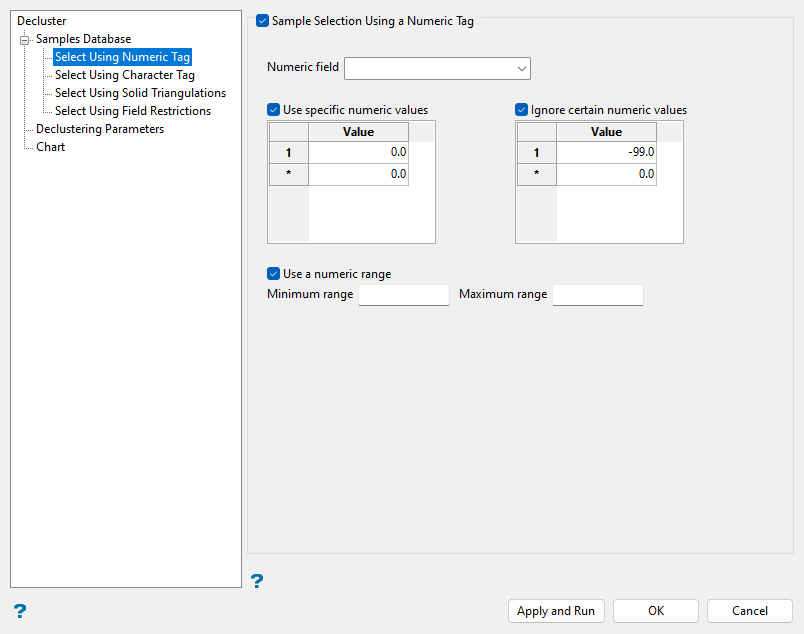
Task: Collapse the Samples Database tree node
Action: coord(24,39)
